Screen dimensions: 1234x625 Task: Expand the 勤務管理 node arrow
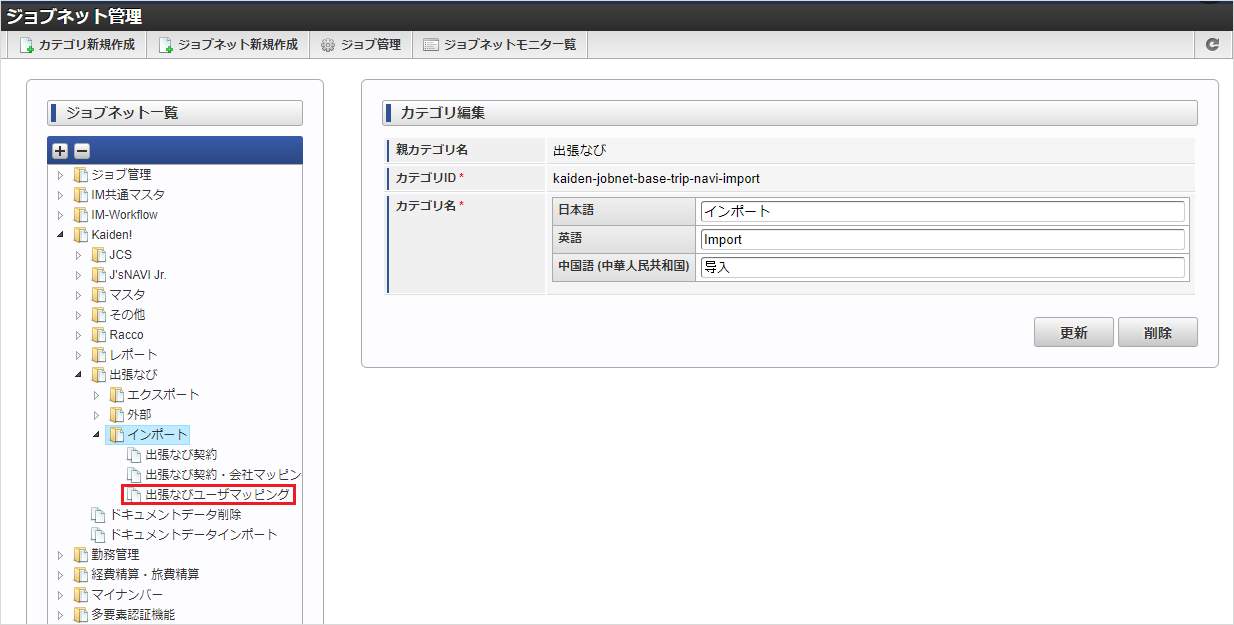pyautogui.click(x=60, y=555)
